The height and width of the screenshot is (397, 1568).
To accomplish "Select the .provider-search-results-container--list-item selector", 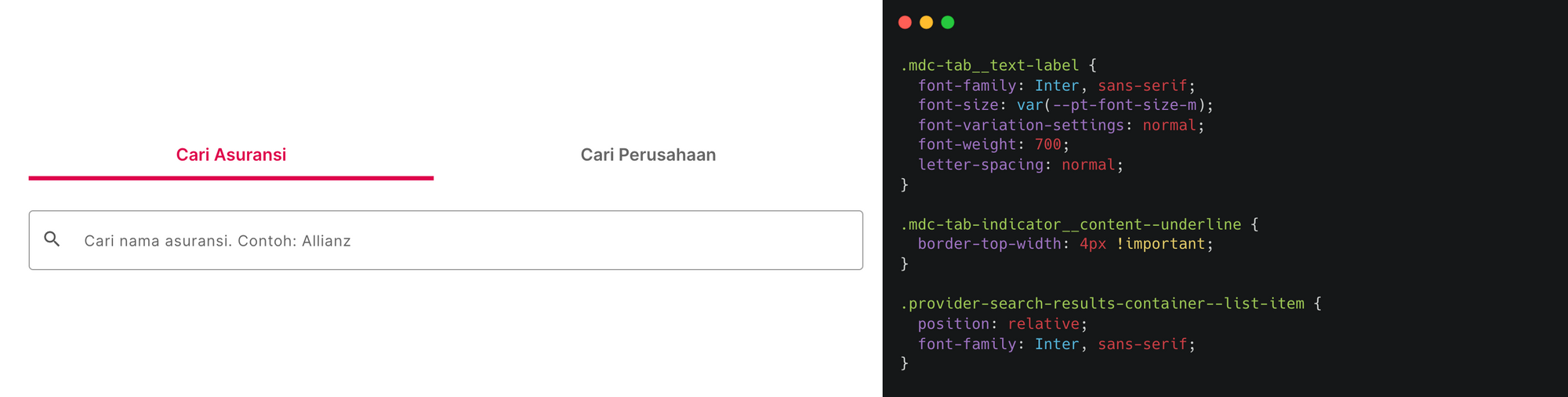I will click(1102, 304).
